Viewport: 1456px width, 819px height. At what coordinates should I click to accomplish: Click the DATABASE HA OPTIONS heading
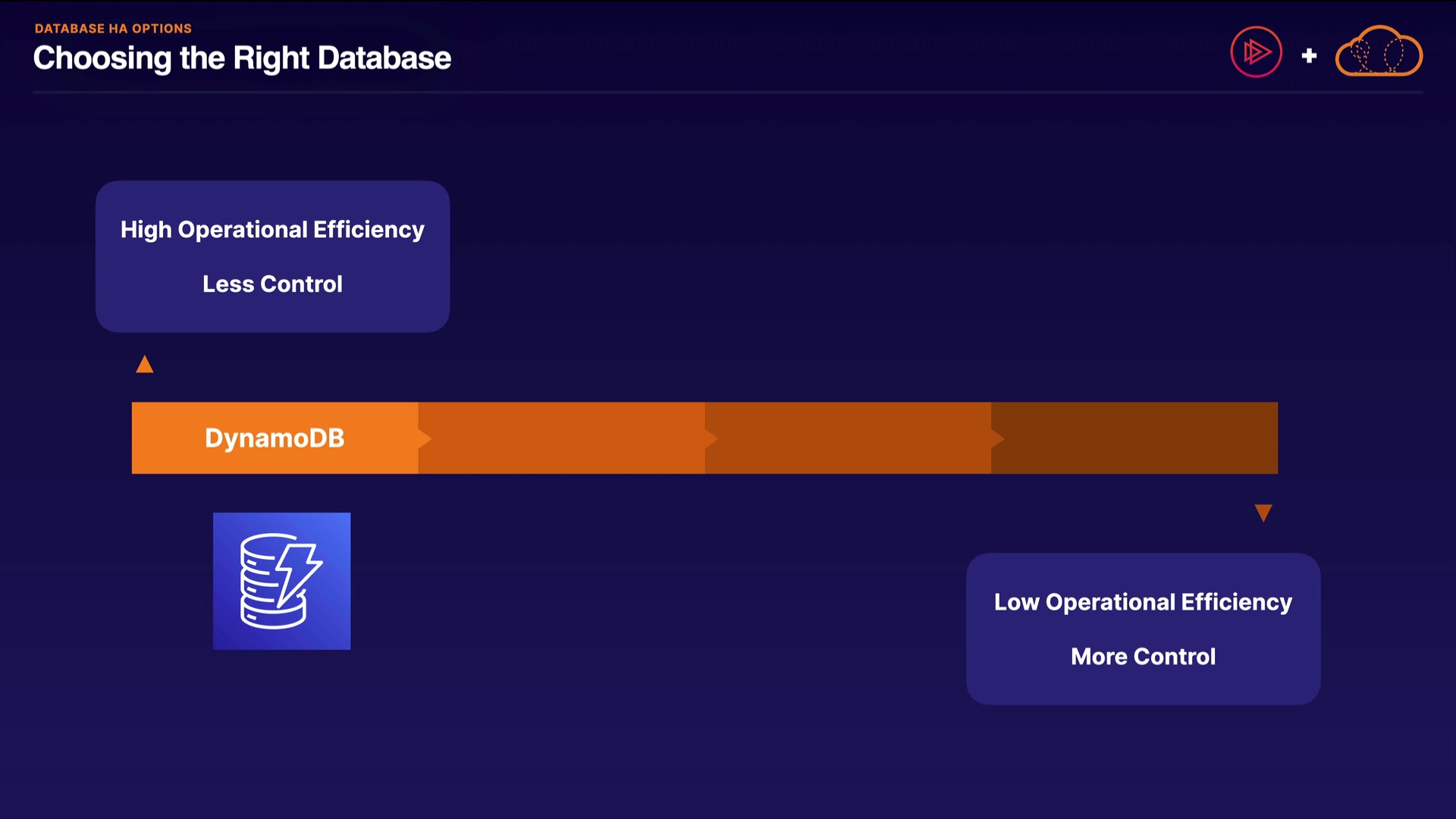coord(113,29)
